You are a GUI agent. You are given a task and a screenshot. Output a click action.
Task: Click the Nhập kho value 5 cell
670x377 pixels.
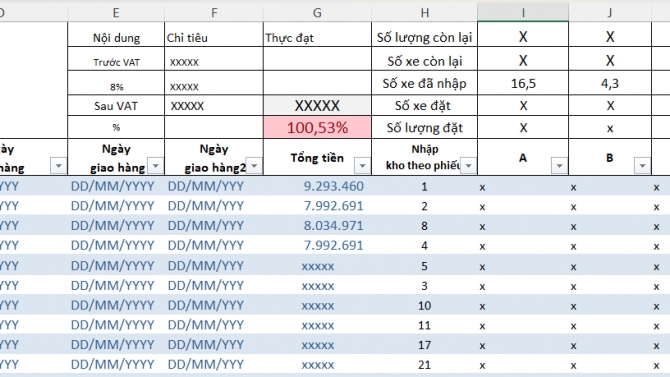point(424,265)
